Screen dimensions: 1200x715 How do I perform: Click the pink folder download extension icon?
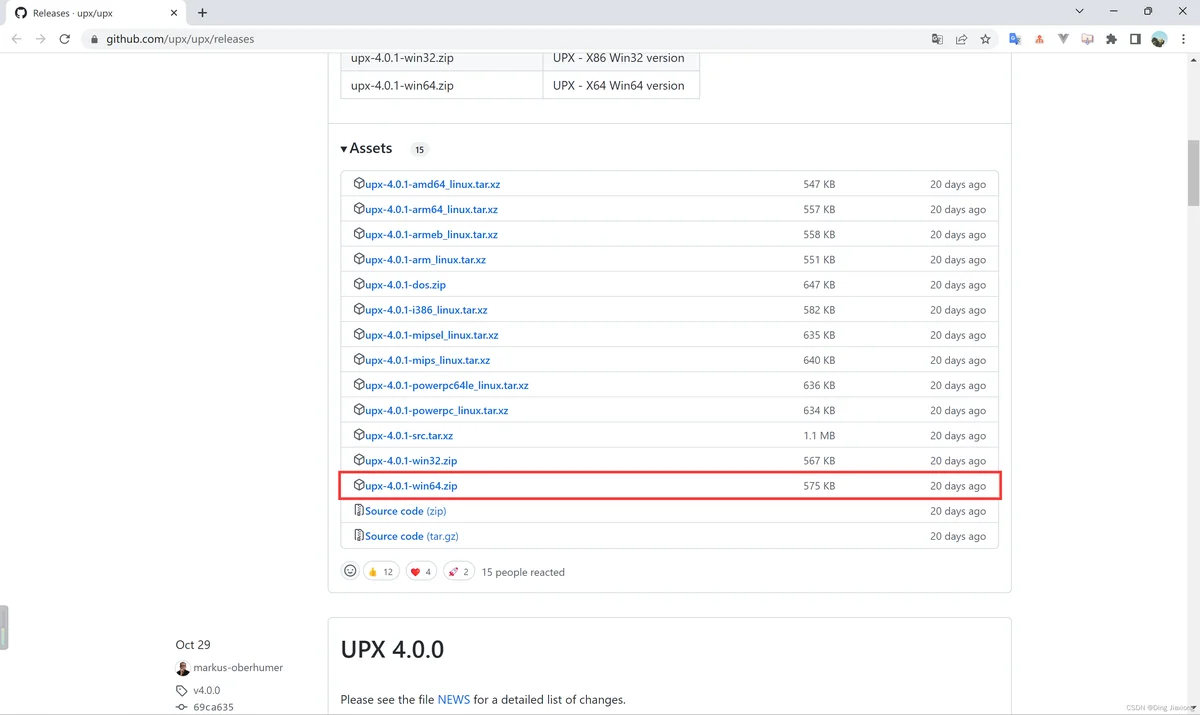[1087, 39]
